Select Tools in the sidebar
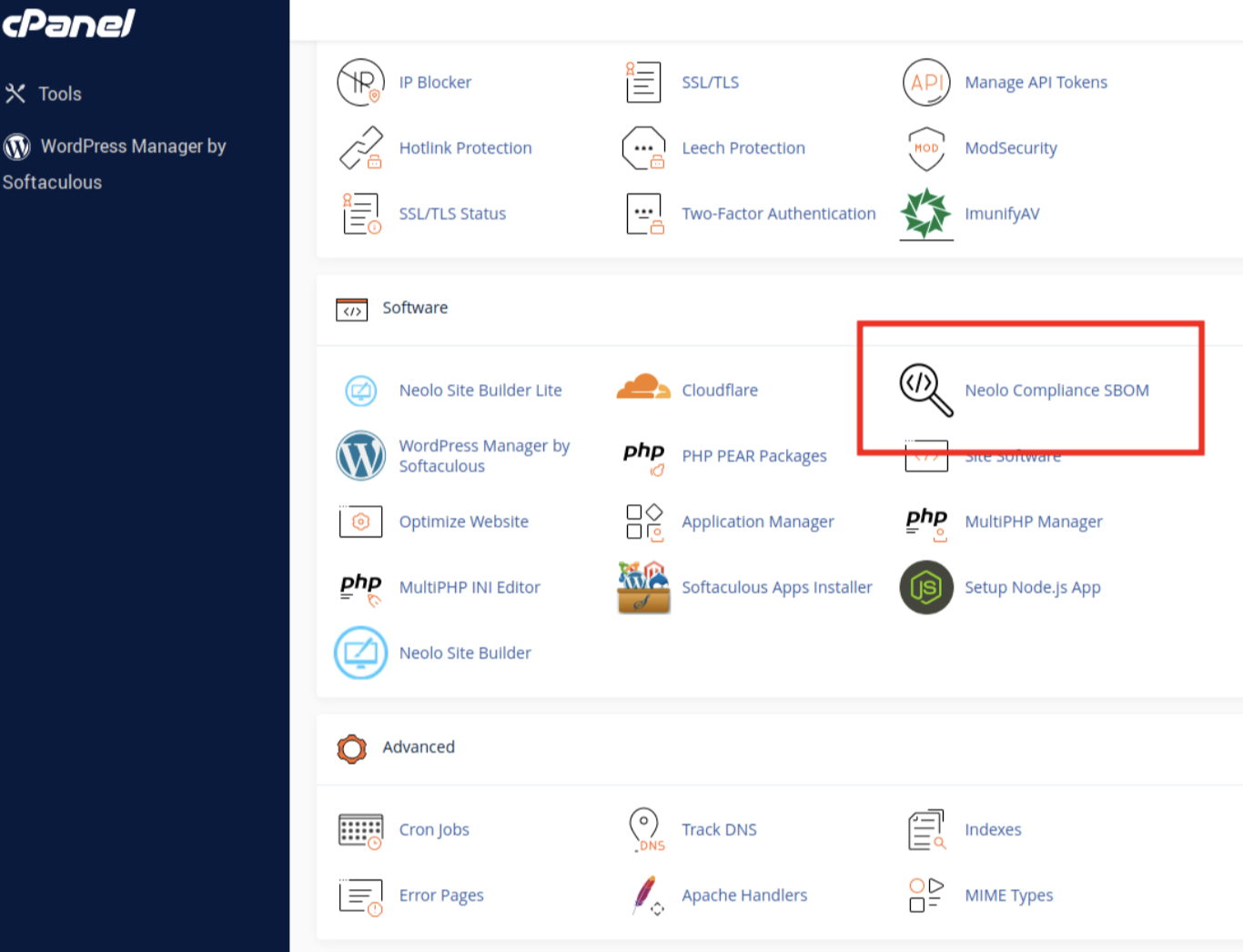 pos(43,94)
